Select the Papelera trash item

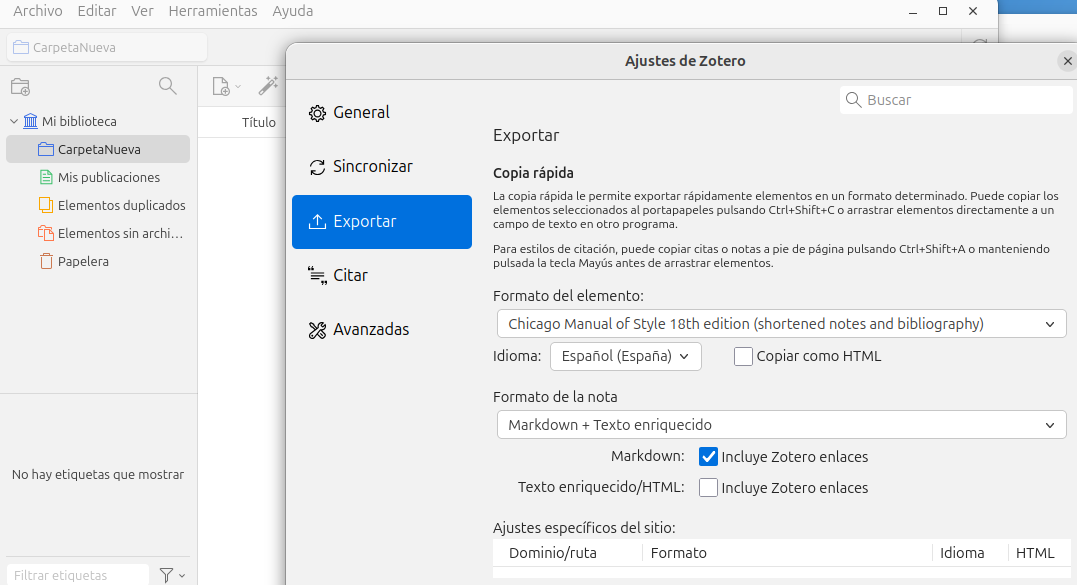point(83,261)
